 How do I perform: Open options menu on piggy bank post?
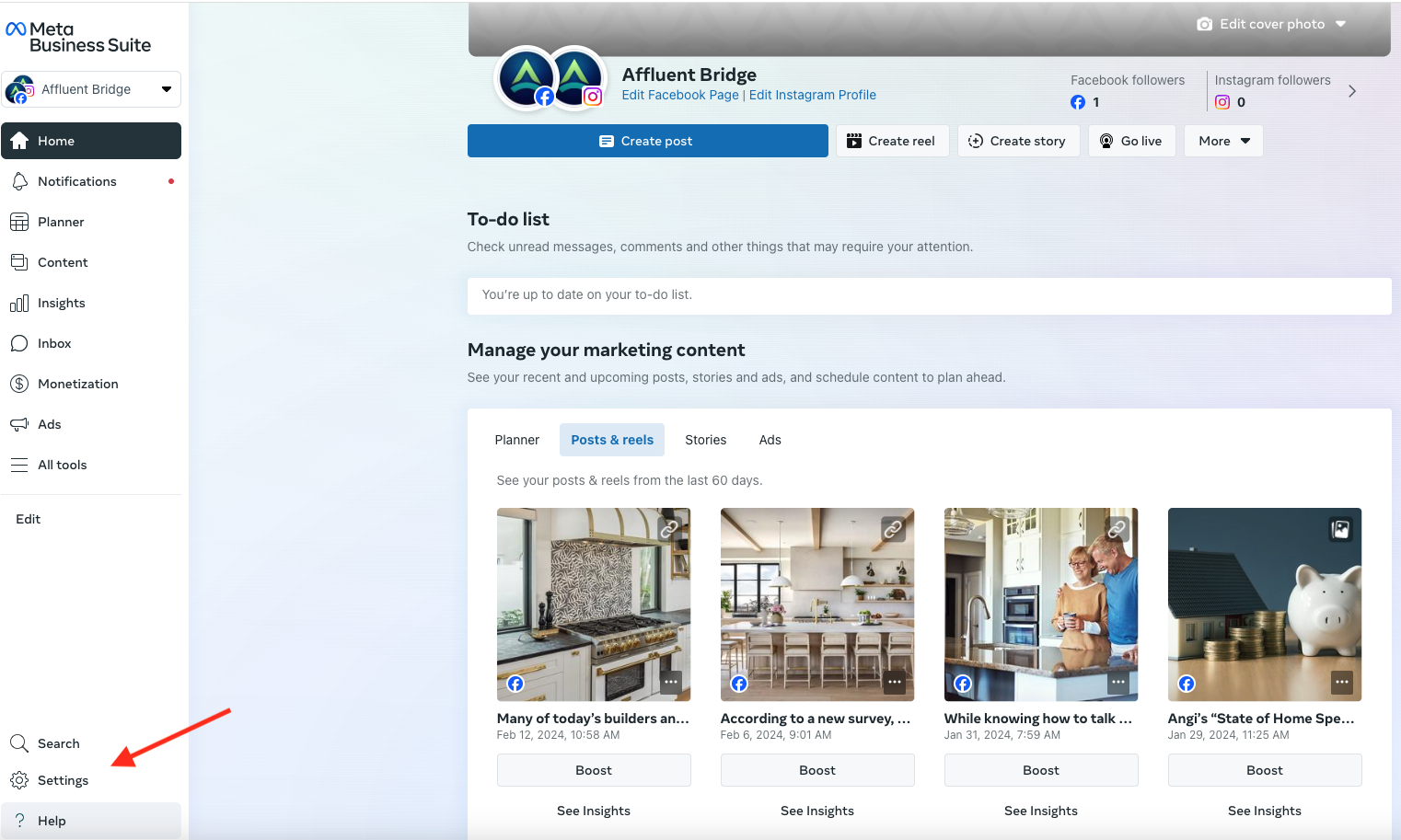(1342, 683)
